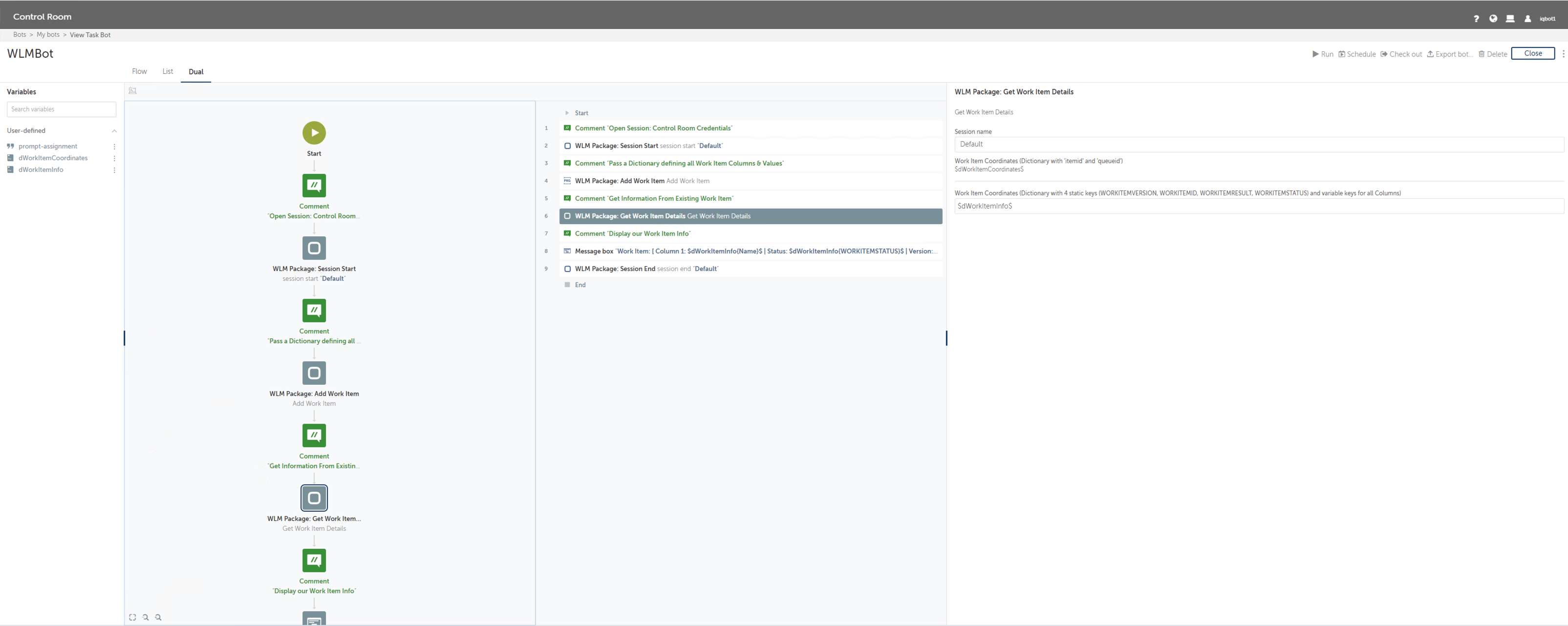The height and width of the screenshot is (626, 1568).
Task: Click the globe language icon
Action: (1493, 19)
